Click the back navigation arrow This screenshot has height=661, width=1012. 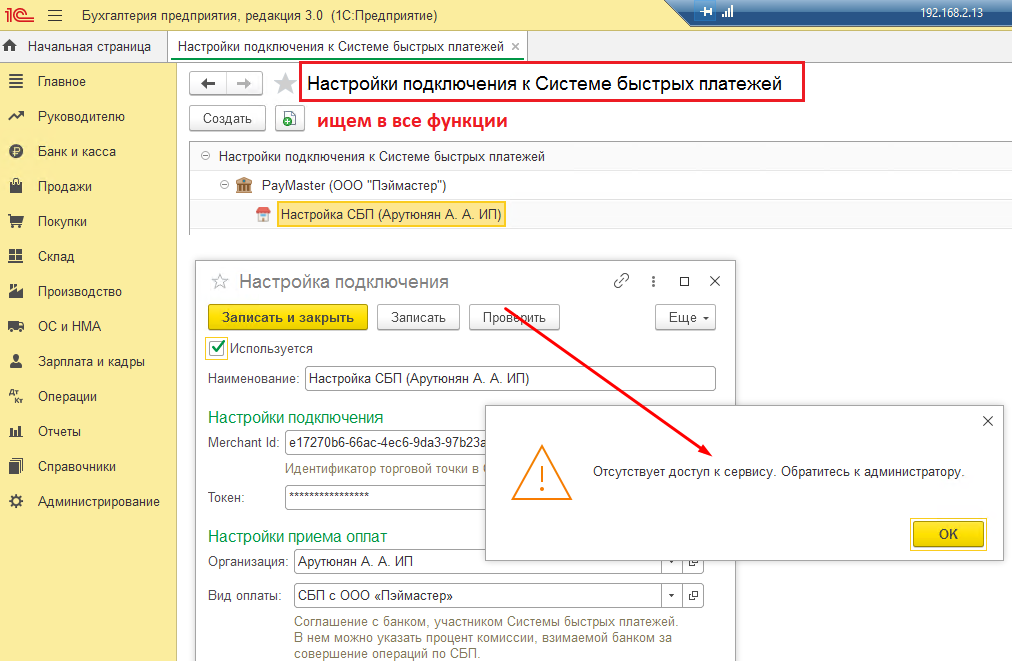click(208, 83)
